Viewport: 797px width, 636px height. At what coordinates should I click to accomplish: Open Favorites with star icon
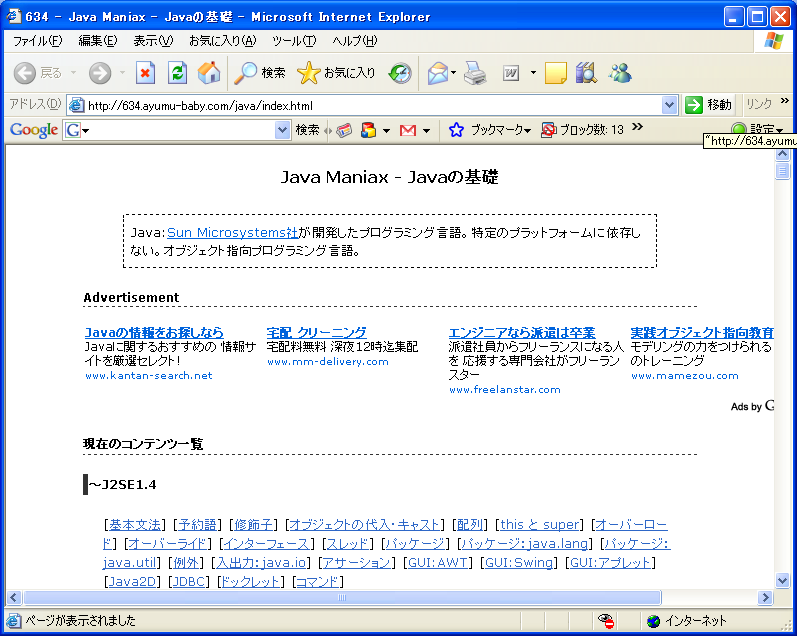click(308, 73)
